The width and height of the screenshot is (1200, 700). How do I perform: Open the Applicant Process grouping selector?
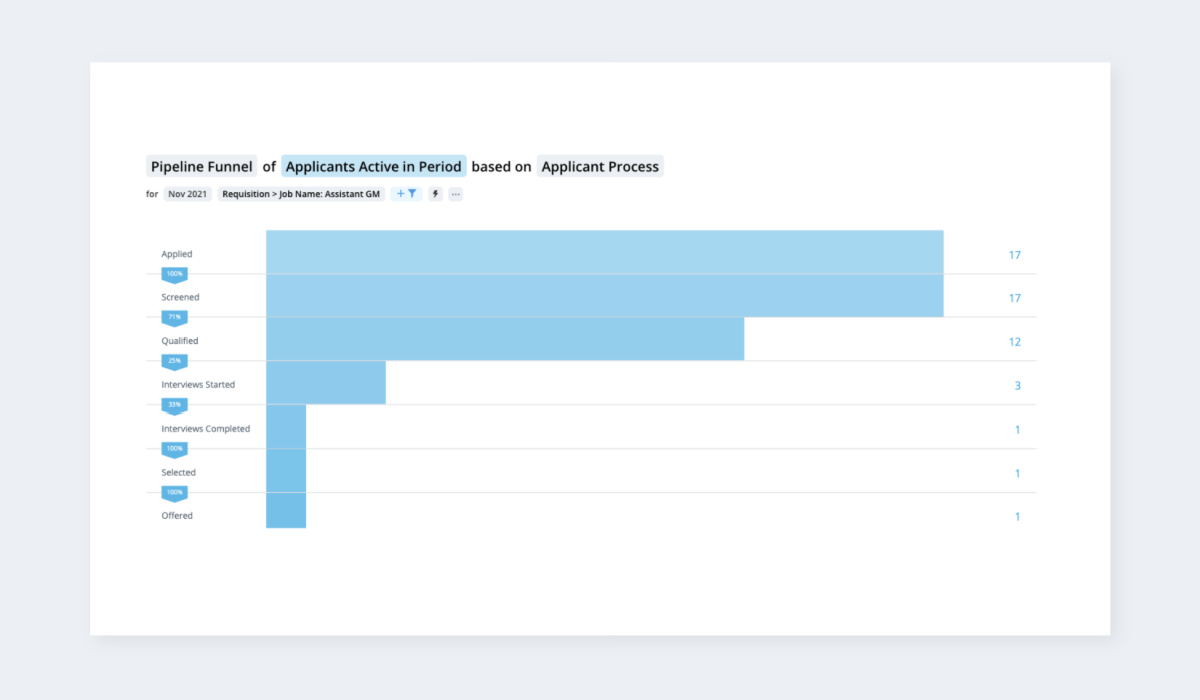(600, 167)
